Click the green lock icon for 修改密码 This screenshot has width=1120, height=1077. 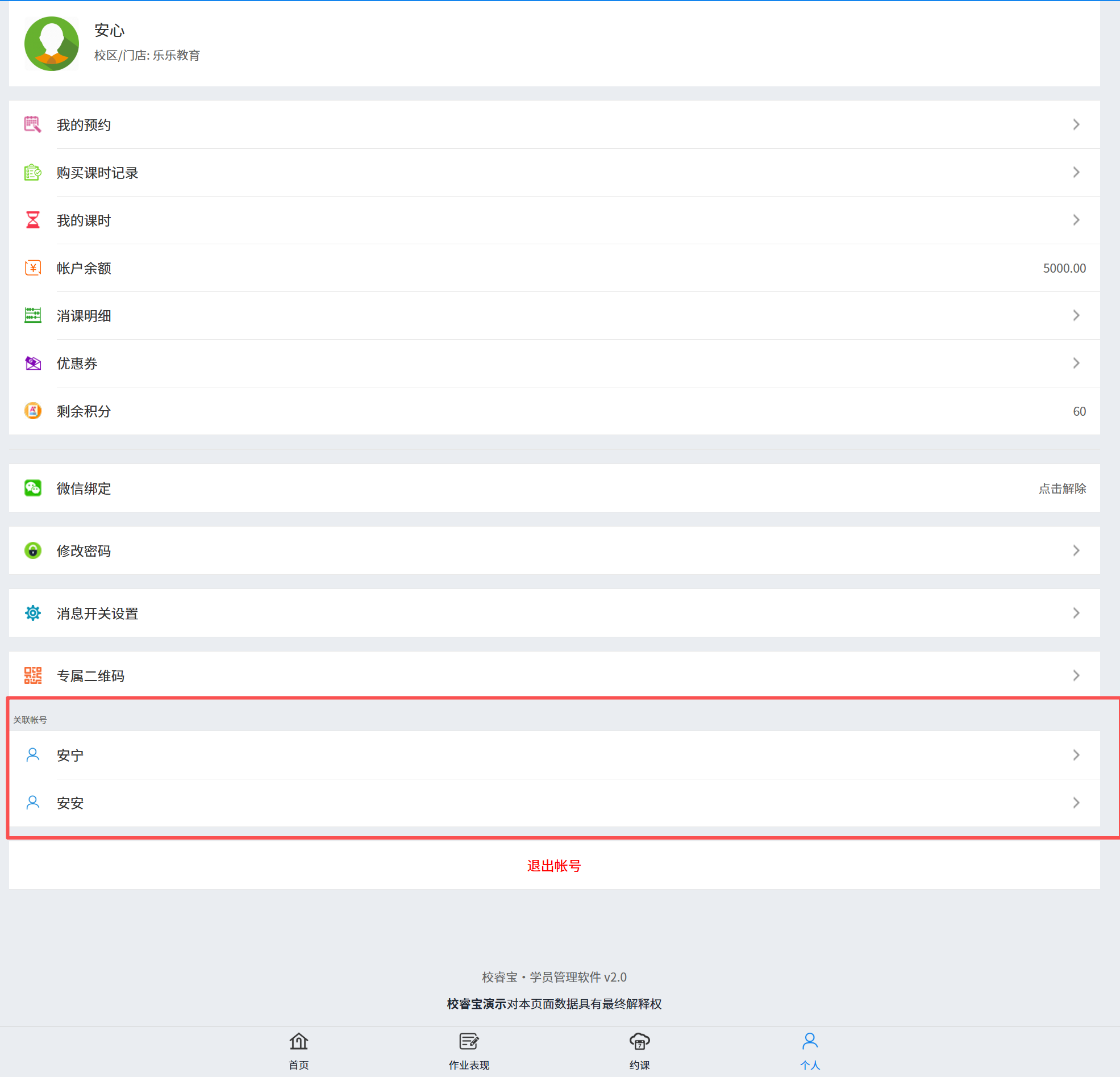click(x=32, y=550)
